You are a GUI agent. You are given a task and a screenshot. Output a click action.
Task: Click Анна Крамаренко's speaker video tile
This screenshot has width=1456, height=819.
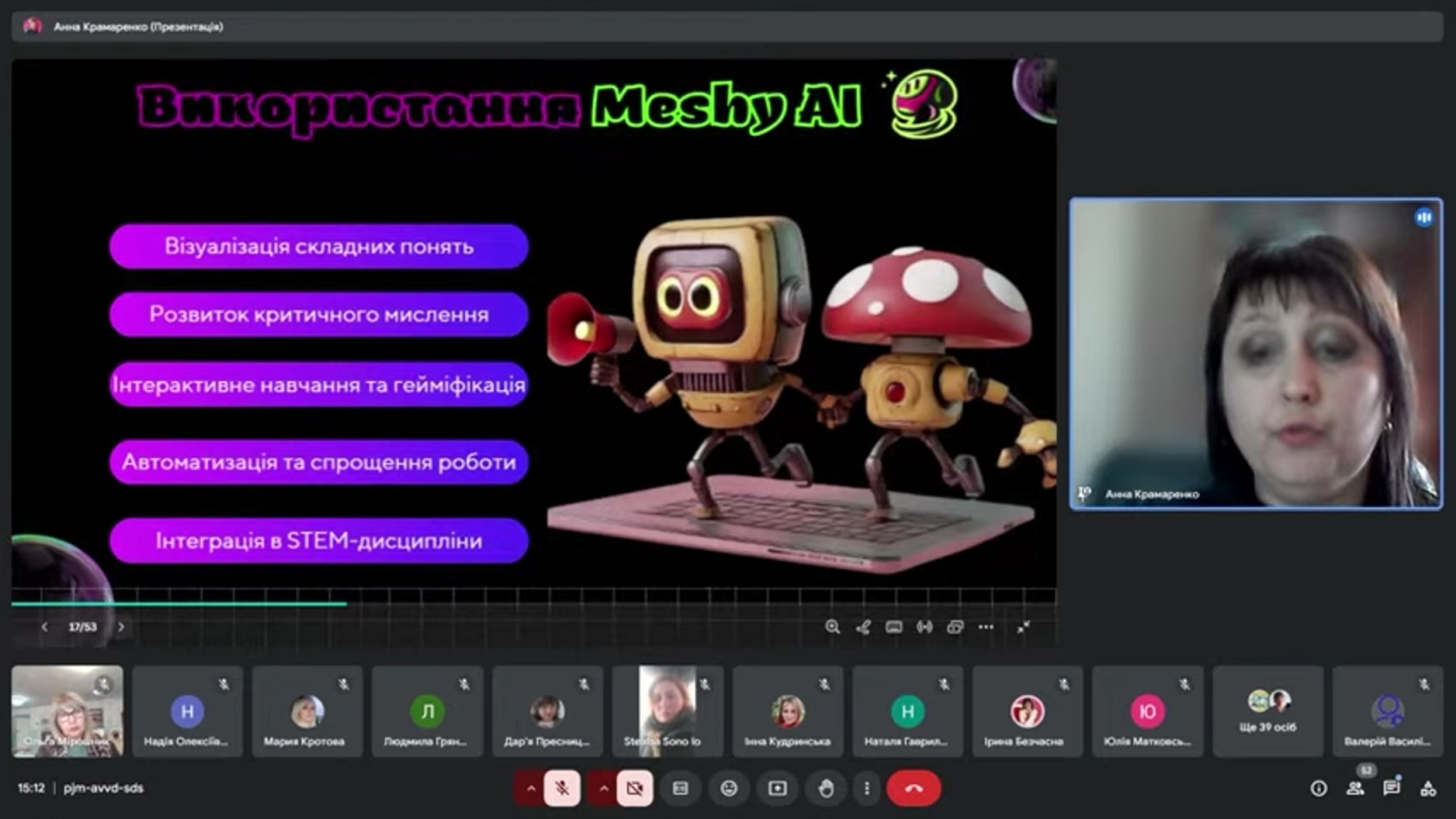[1256, 354]
